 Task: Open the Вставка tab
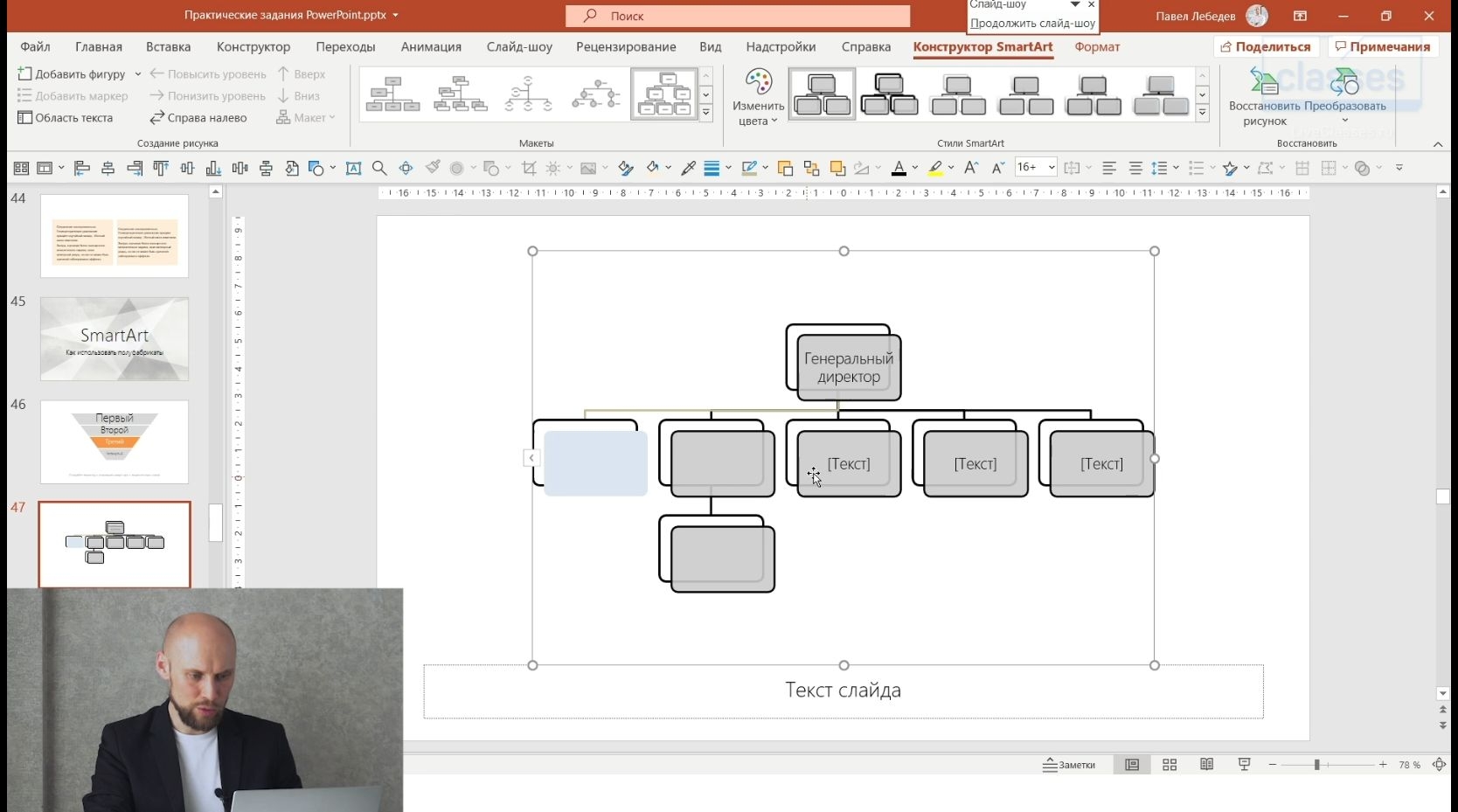click(169, 47)
